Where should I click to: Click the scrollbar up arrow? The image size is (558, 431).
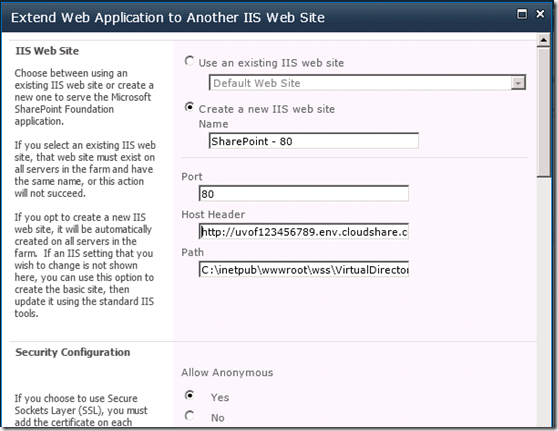pyautogui.click(x=543, y=40)
